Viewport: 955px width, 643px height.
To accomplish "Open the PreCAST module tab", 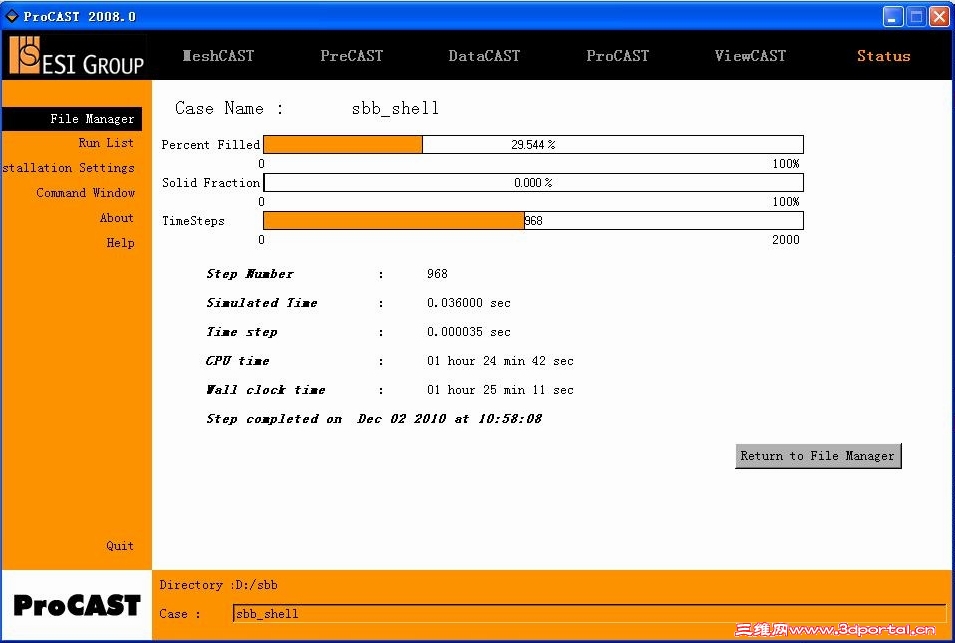I will click(x=351, y=56).
